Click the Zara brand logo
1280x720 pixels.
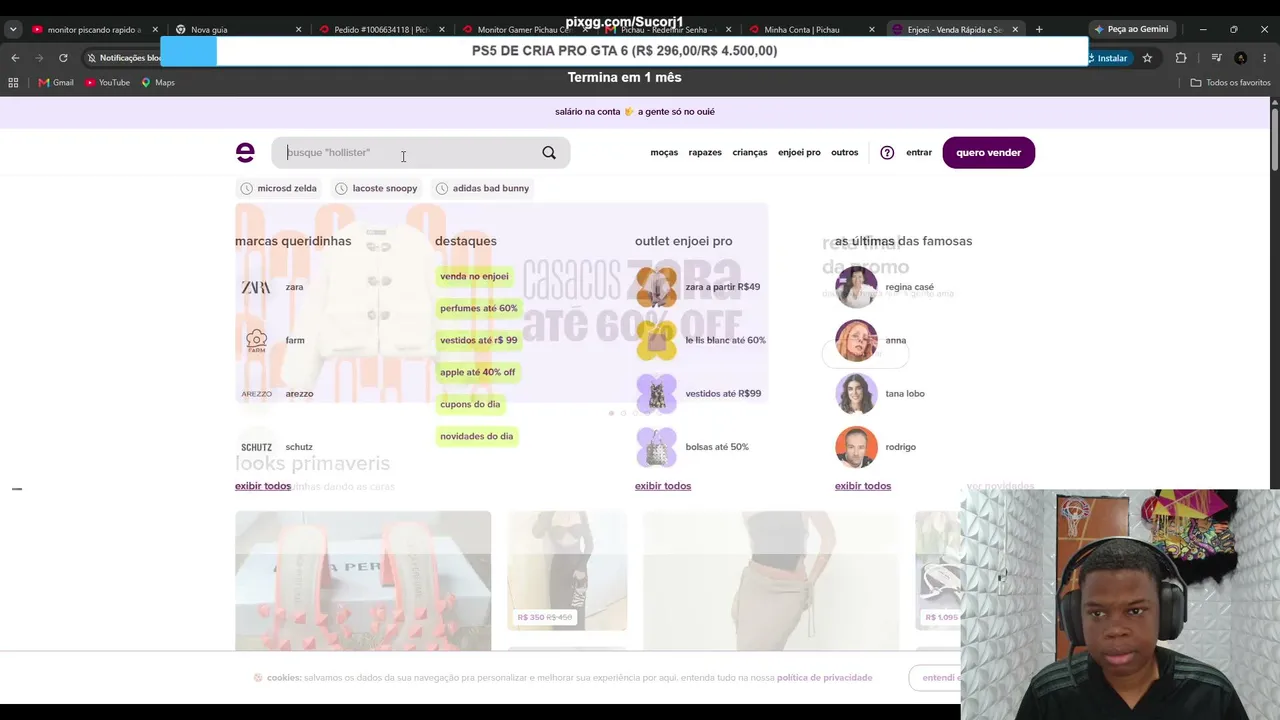click(256, 287)
